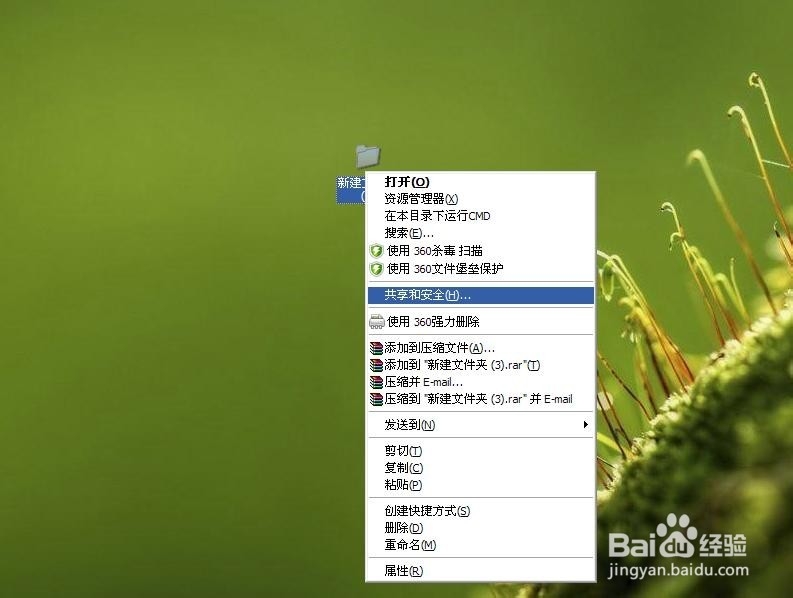
Task: Choose 粘贴(P) from the menu
Action: pos(480,485)
